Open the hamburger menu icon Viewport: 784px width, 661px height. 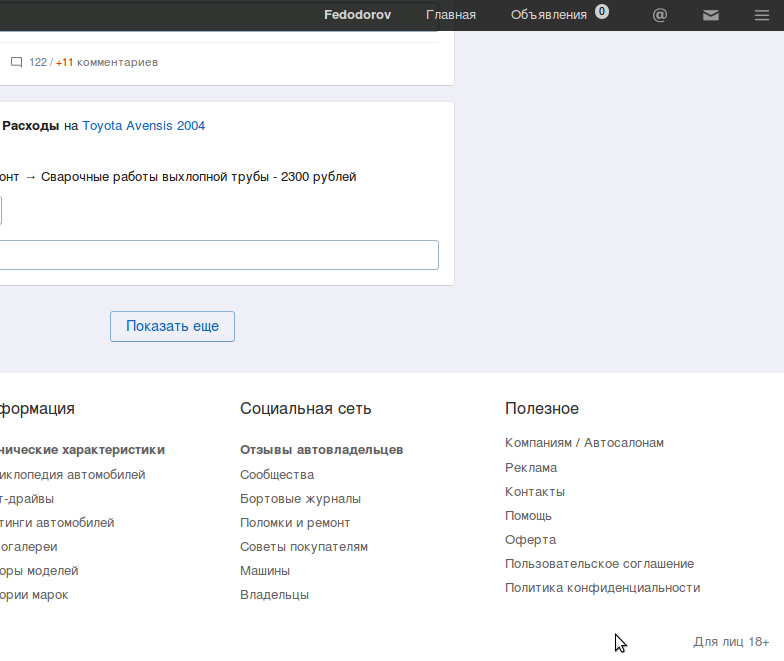pyautogui.click(x=762, y=16)
